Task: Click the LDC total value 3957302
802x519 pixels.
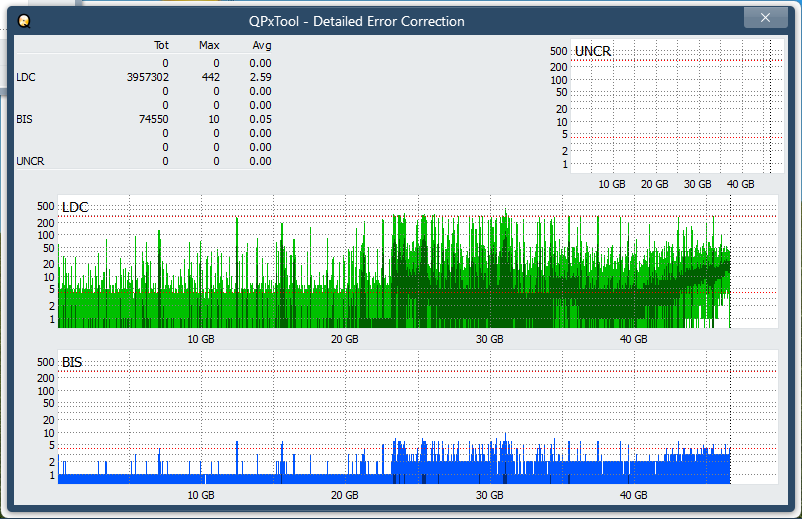Action: [x=148, y=77]
